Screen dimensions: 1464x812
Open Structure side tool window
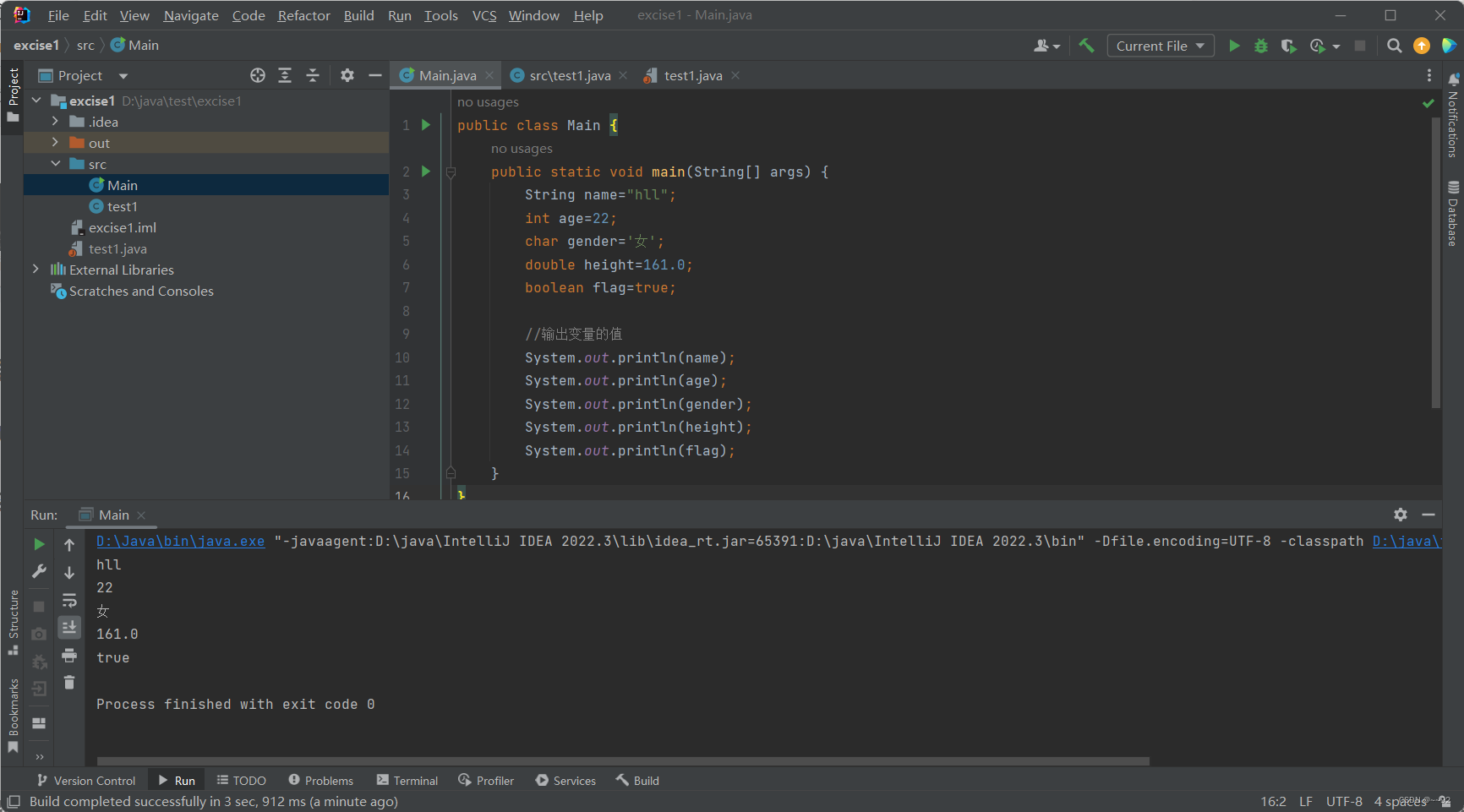click(14, 622)
